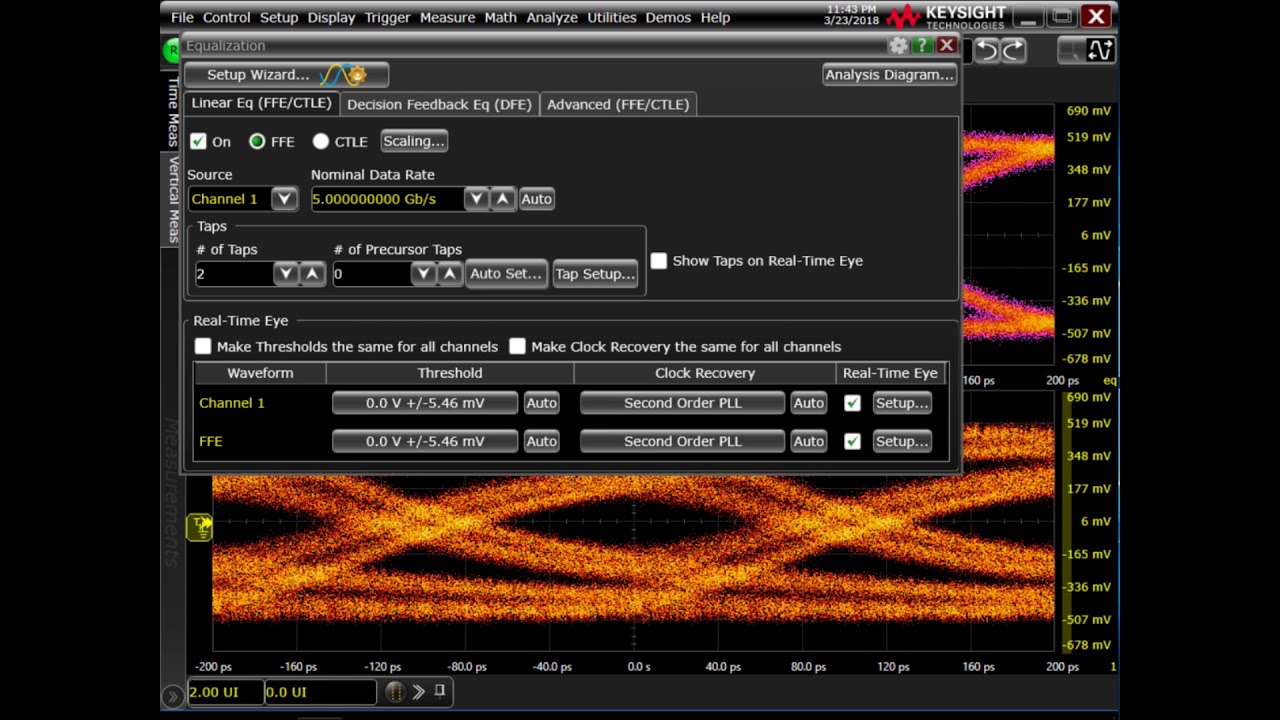Click the green help question mark icon
The image size is (1280, 720).
(922, 46)
